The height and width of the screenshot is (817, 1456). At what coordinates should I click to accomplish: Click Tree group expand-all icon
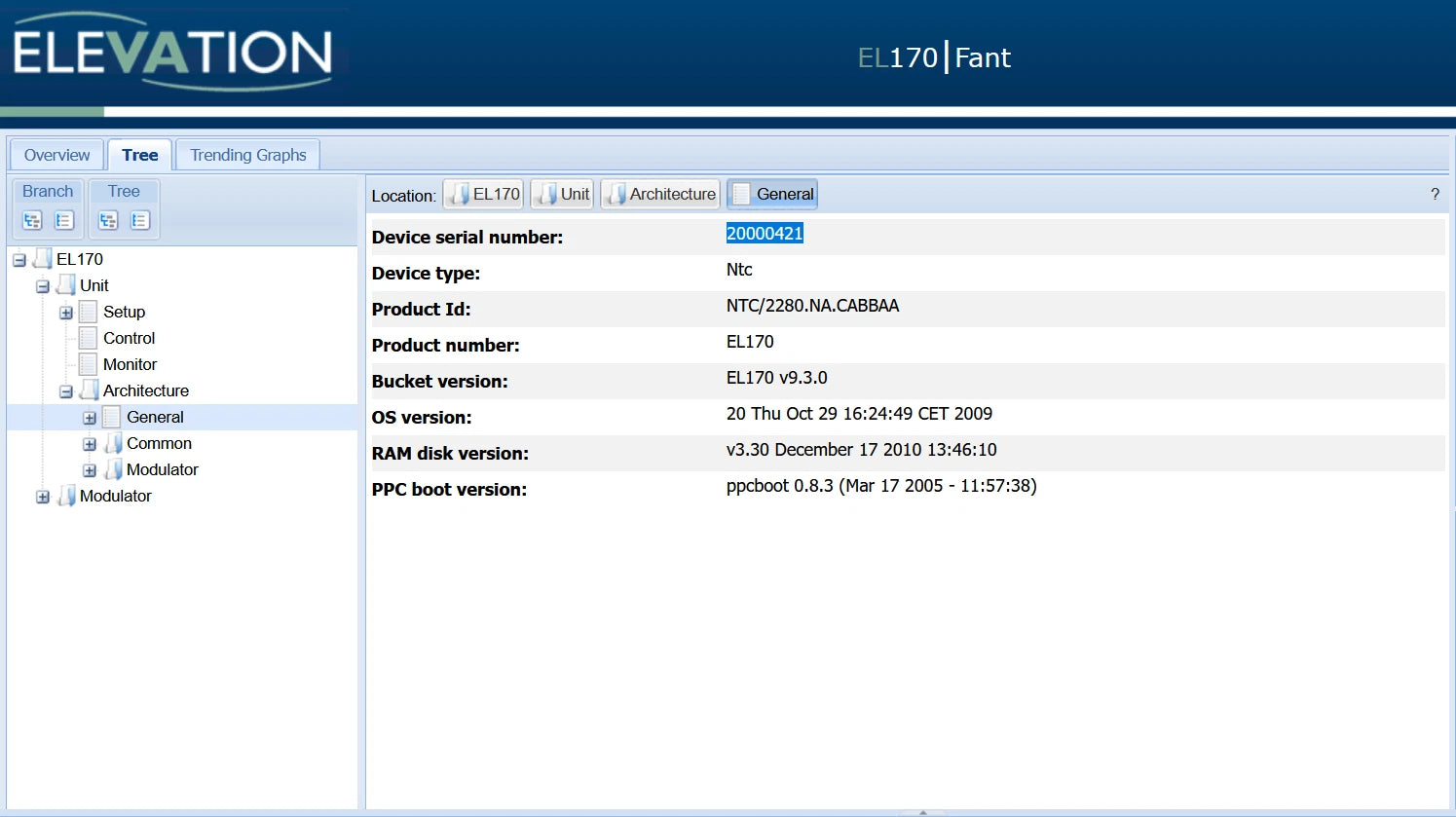pyautogui.click(x=108, y=220)
